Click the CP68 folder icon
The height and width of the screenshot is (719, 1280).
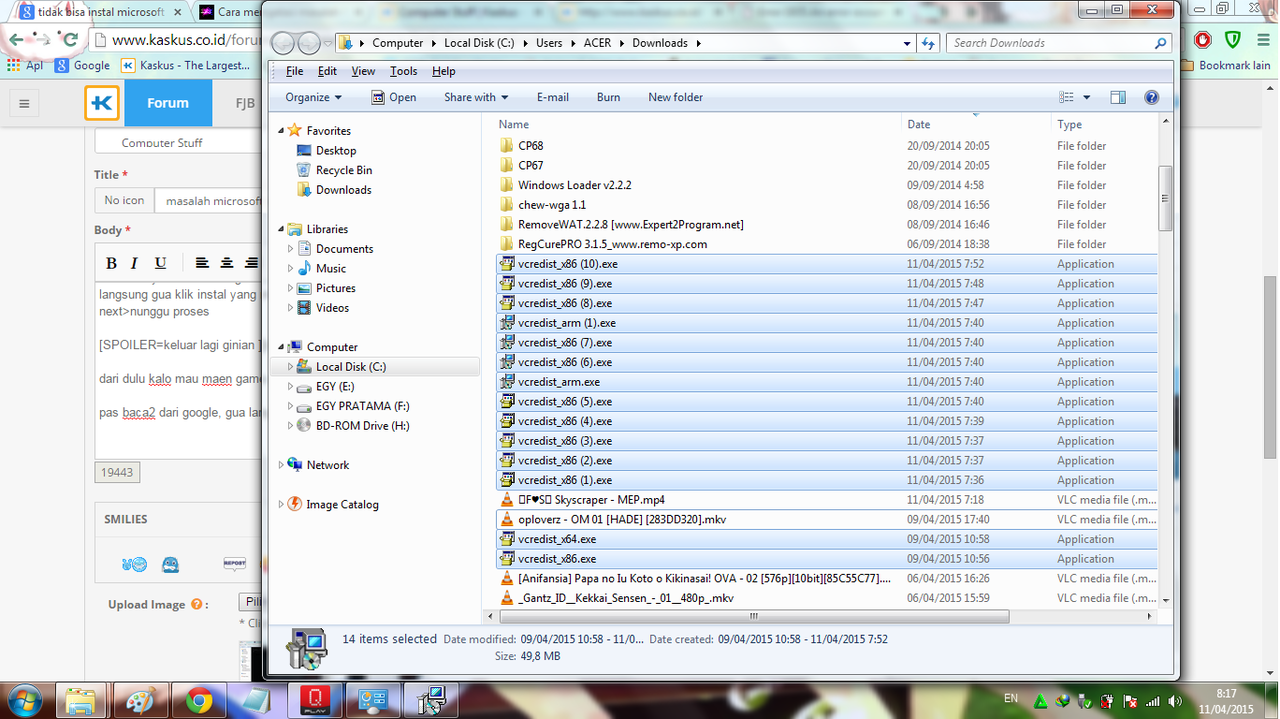coord(507,146)
